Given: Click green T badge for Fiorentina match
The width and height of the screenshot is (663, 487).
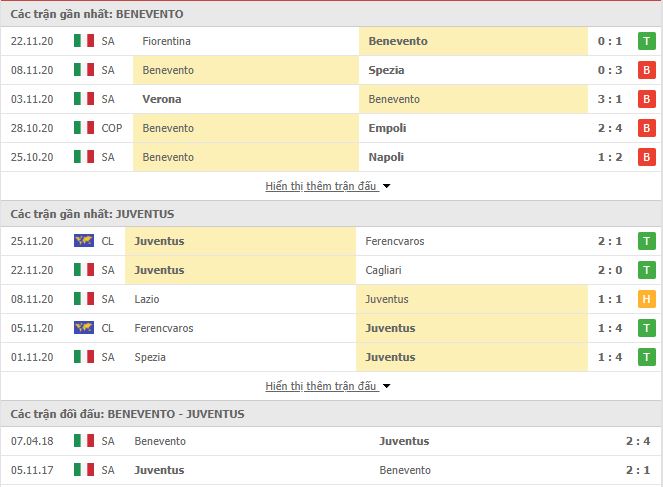Looking at the screenshot, I should (647, 41).
